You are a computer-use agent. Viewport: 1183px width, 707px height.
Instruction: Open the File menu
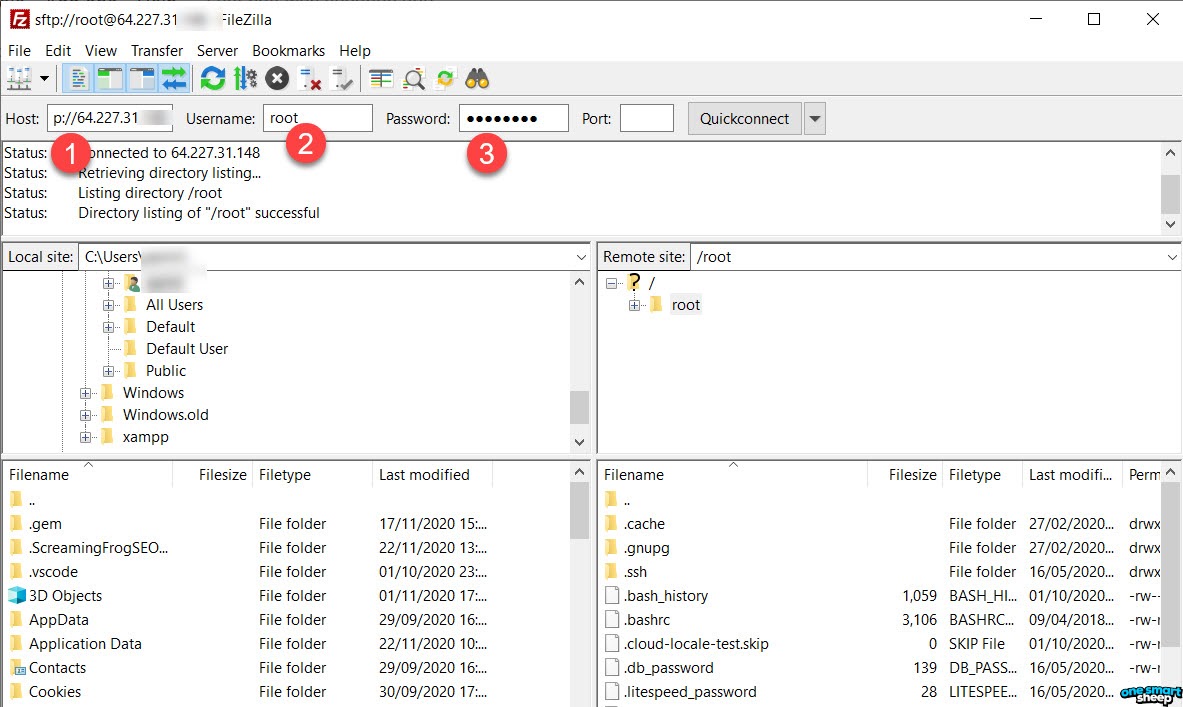pos(19,51)
